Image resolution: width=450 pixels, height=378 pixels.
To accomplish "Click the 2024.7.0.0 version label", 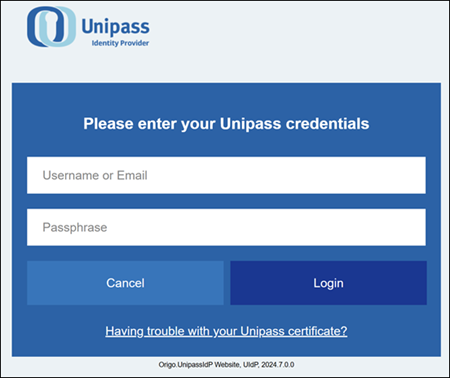I will (x=278, y=365).
